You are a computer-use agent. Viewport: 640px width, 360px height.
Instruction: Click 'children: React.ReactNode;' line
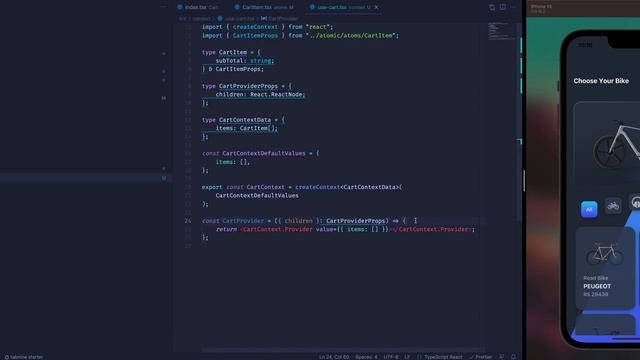point(260,94)
